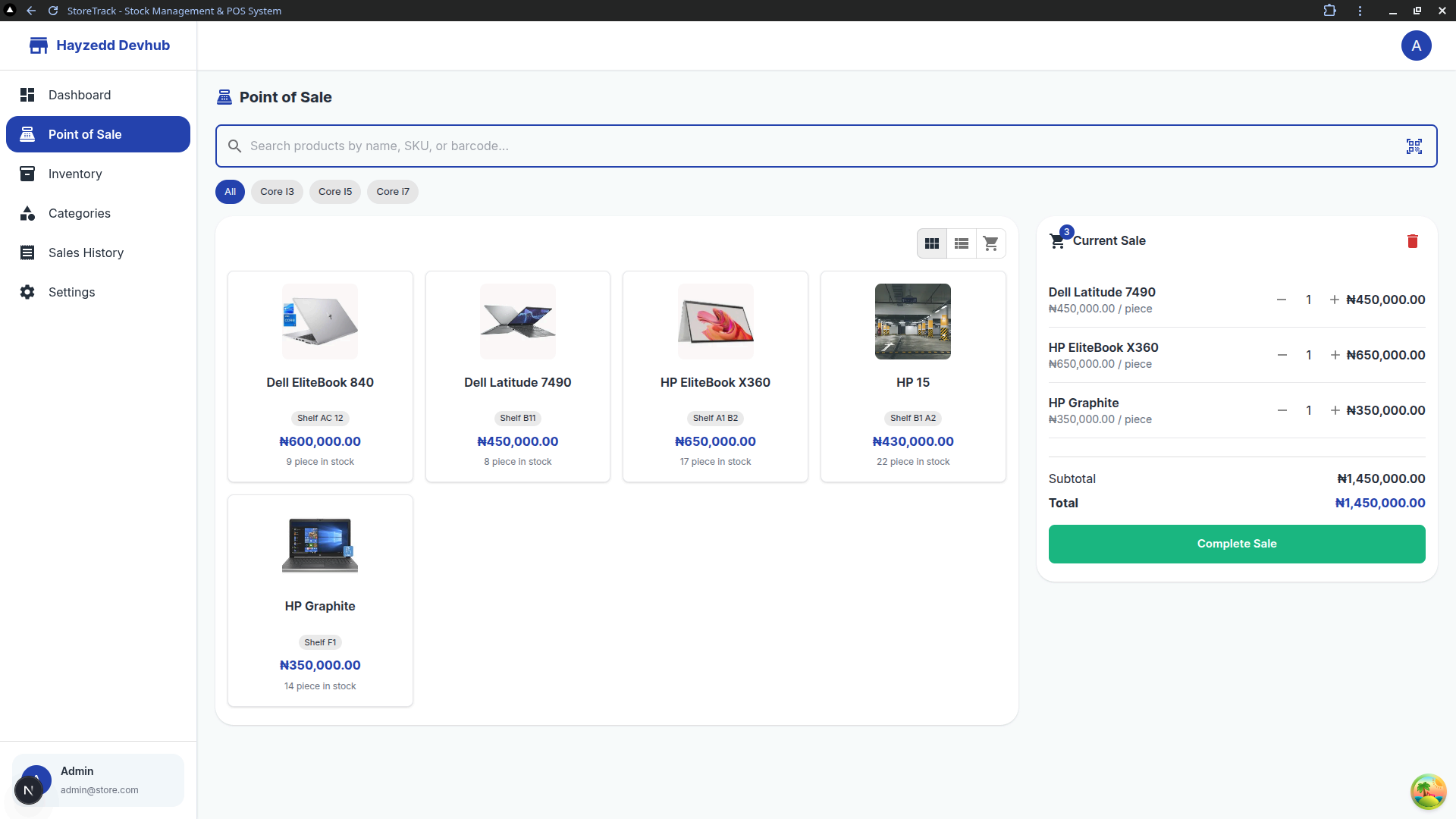Click the beach ball icon bottom right

pos(1428,792)
